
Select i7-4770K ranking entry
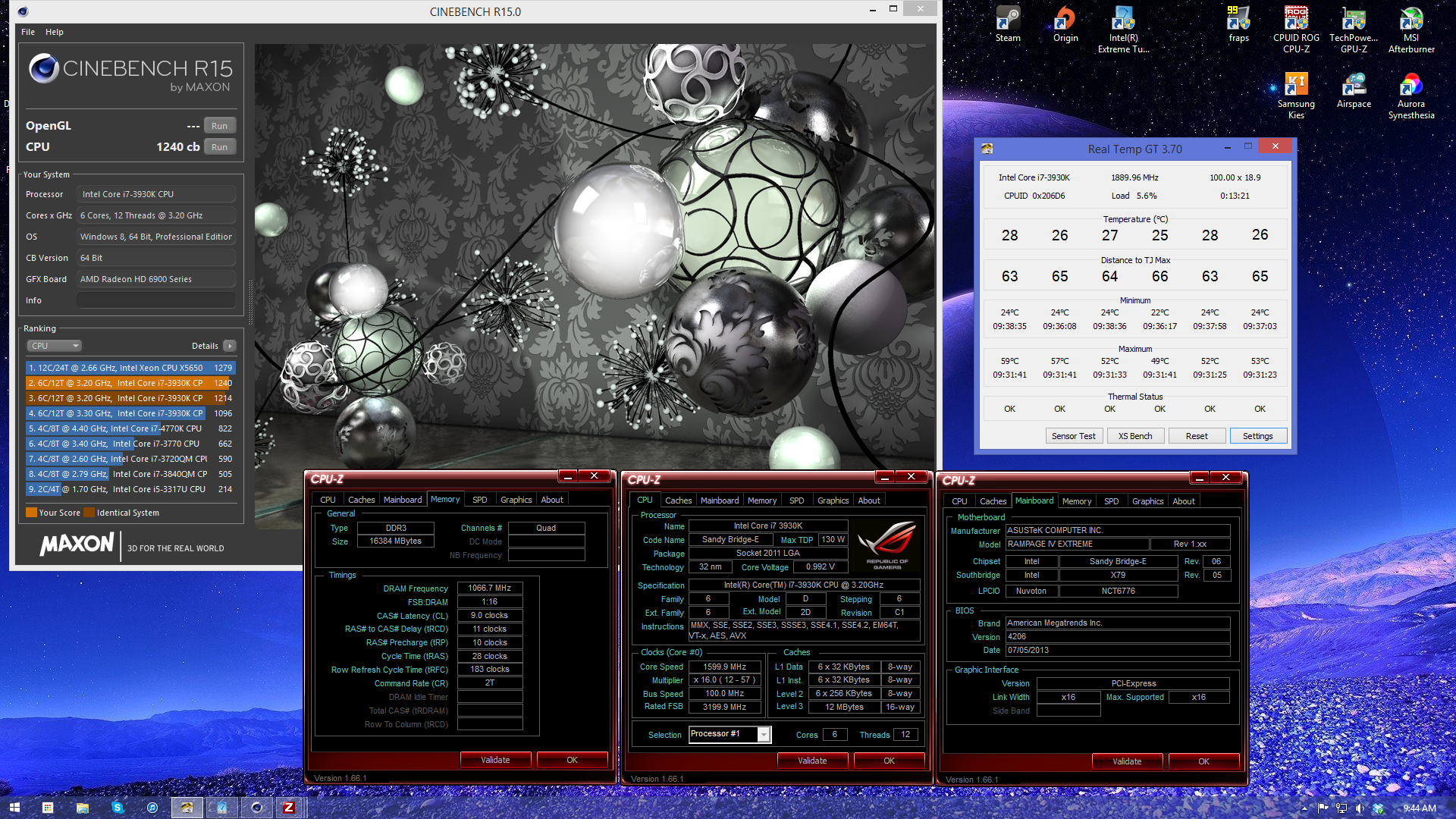(130, 428)
